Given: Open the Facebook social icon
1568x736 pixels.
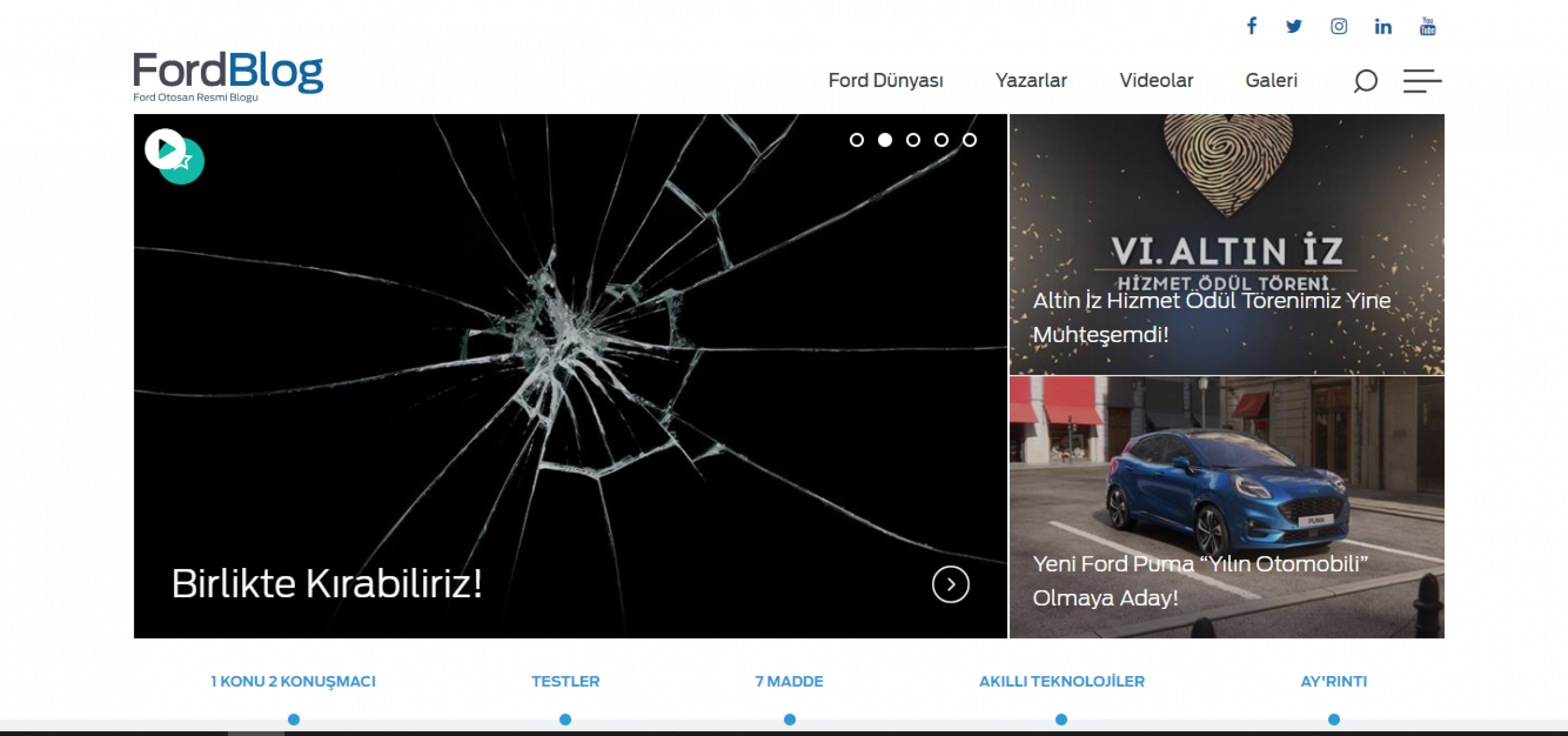Looking at the screenshot, I should pos(1252,26).
